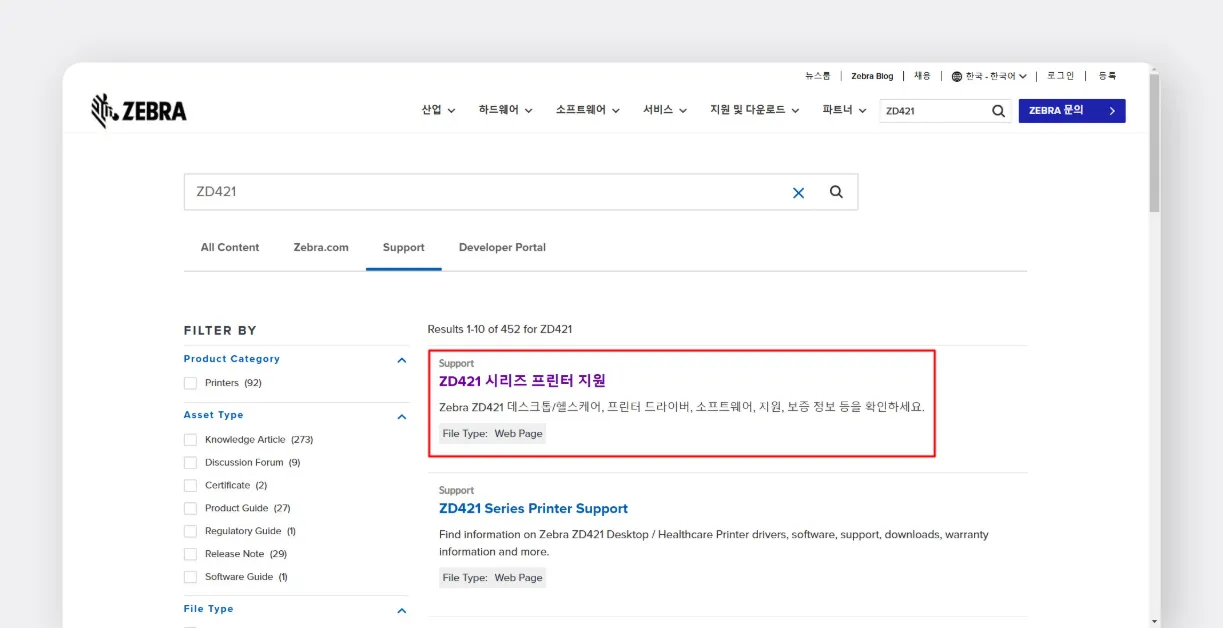Viewport: 1223px width, 628px height.
Task: Click "Results 1-10 of 452 for ZD421" text
Action: [500, 329]
